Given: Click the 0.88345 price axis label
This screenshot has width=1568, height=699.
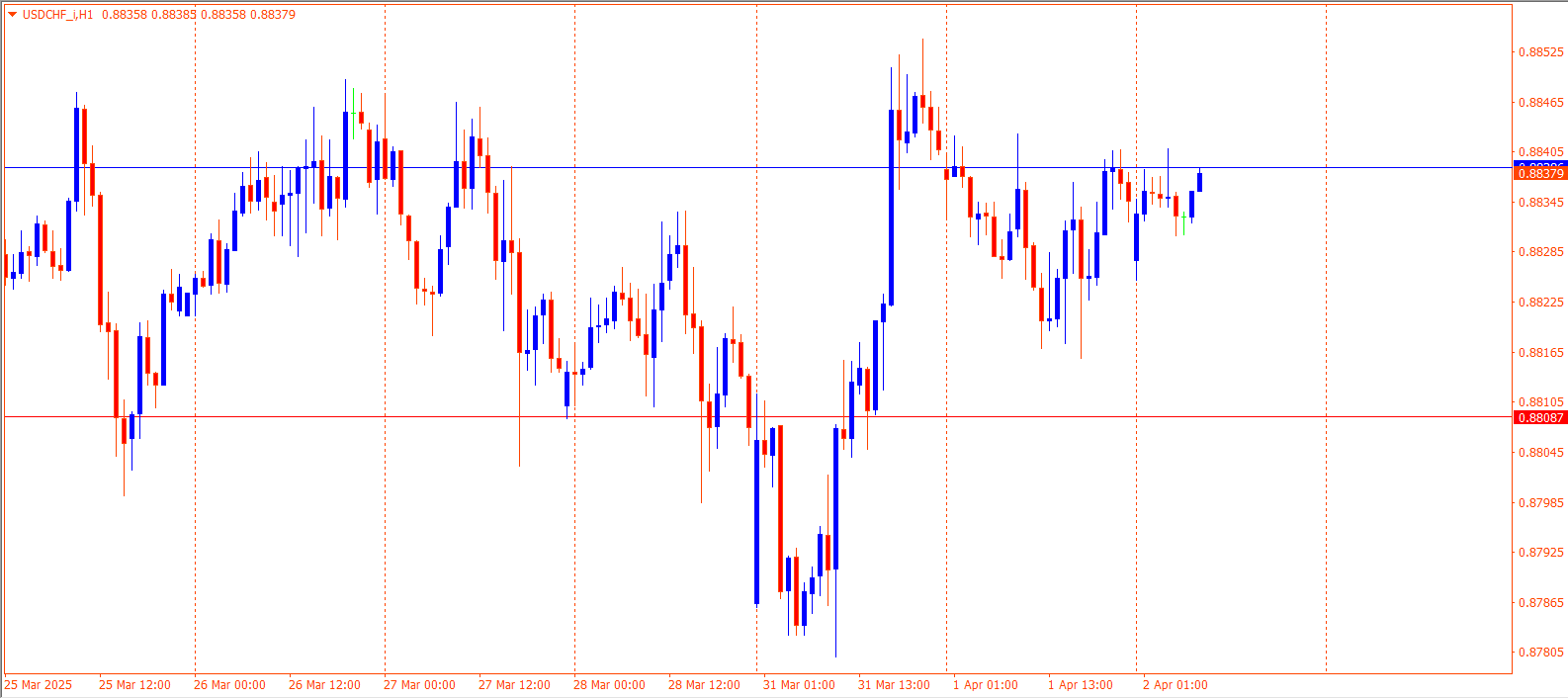Looking at the screenshot, I should pos(1541,203).
